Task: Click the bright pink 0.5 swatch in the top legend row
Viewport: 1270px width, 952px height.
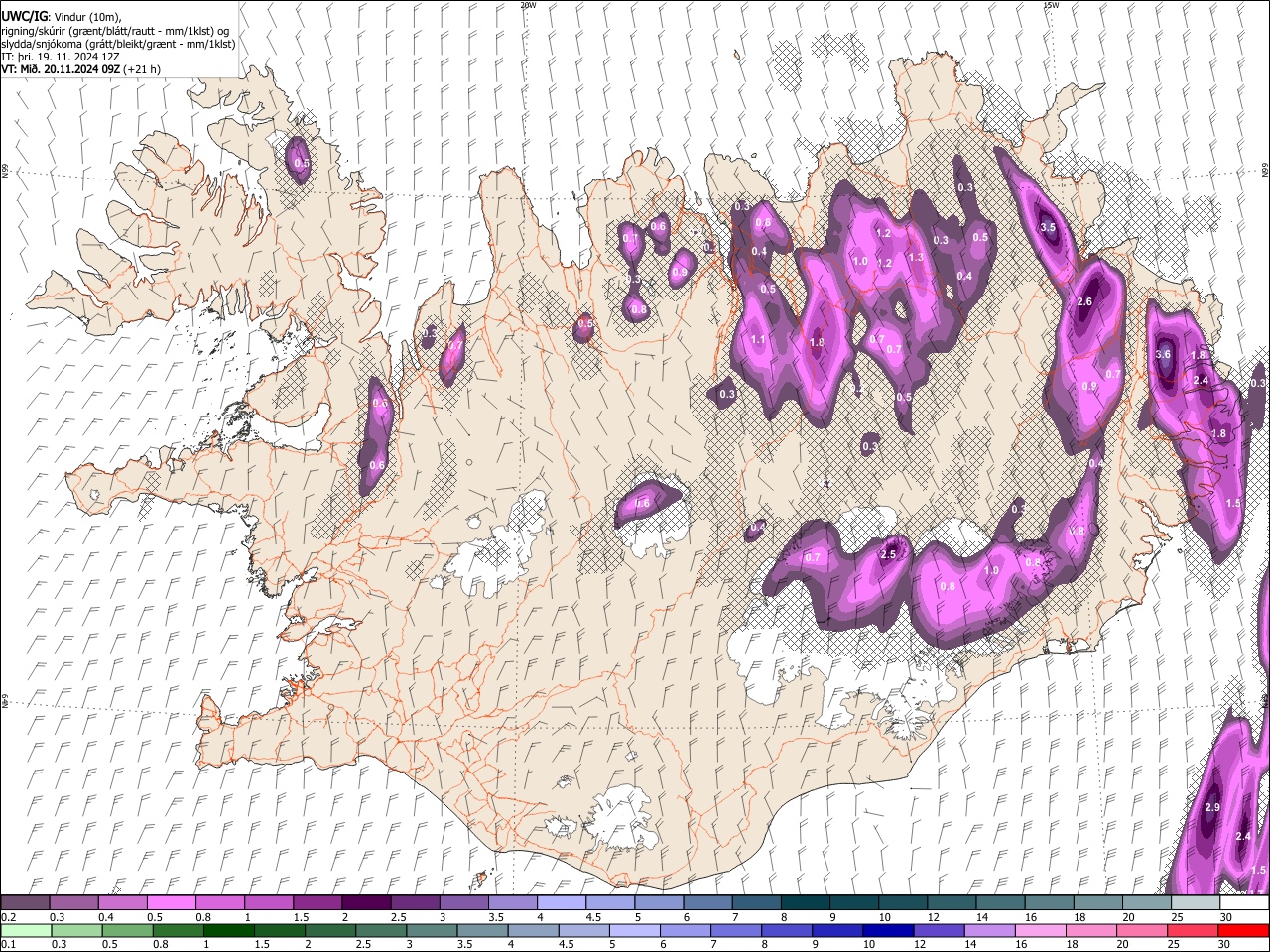Action: pos(171,903)
